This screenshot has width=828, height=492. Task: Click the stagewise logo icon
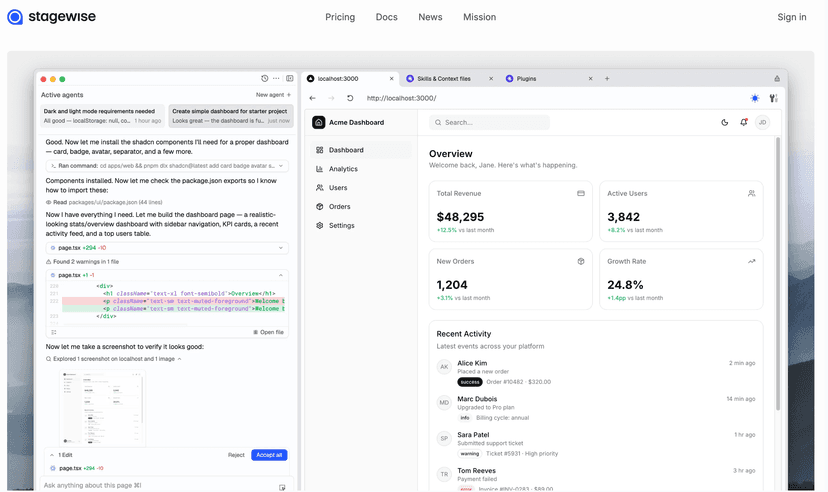click(15, 17)
